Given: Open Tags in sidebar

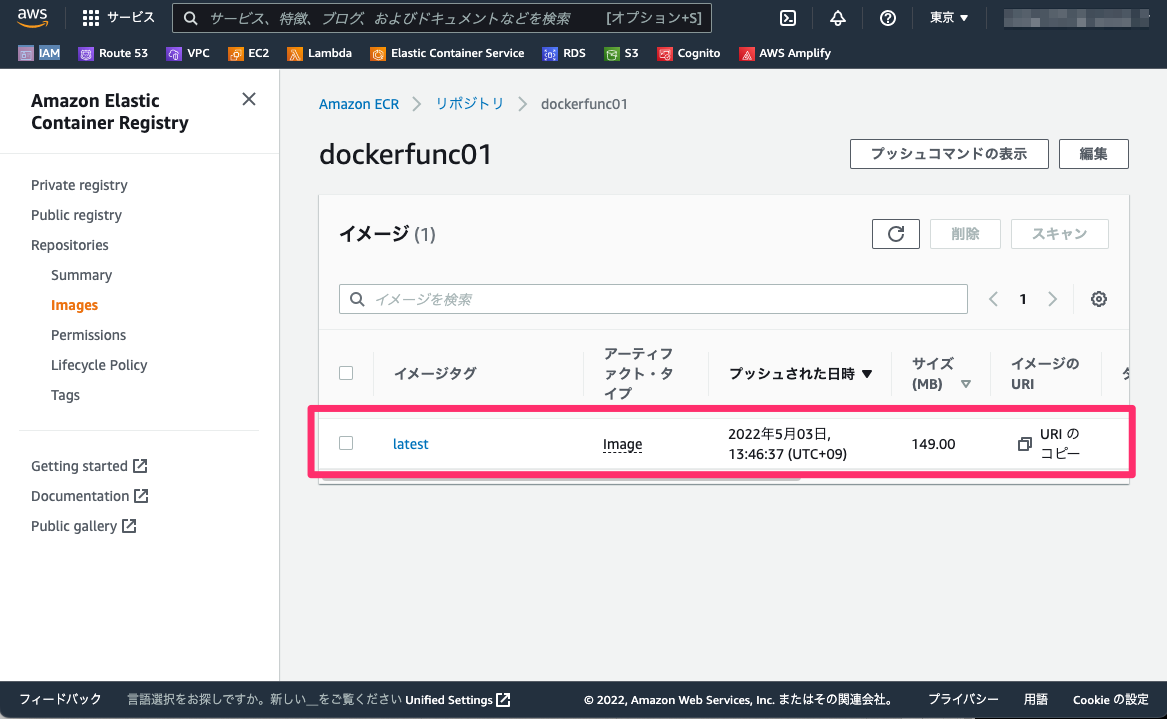Looking at the screenshot, I should pos(65,395).
